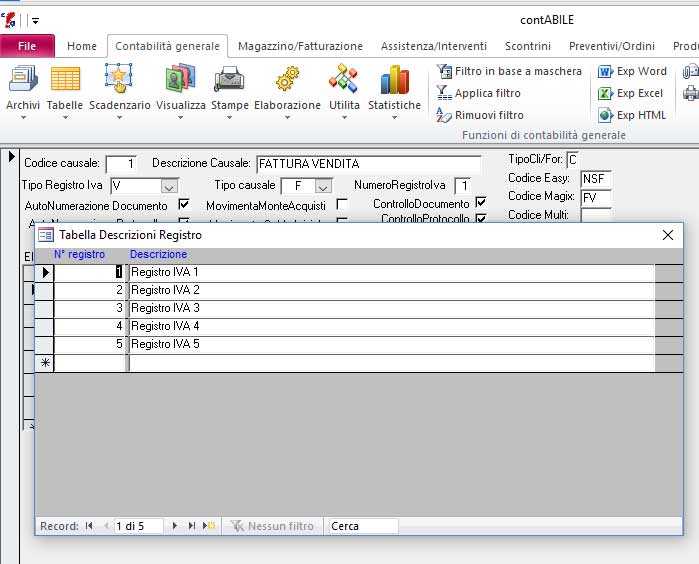Open the Elaborazione gears icon
699x564 pixels.
click(x=287, y=78)
